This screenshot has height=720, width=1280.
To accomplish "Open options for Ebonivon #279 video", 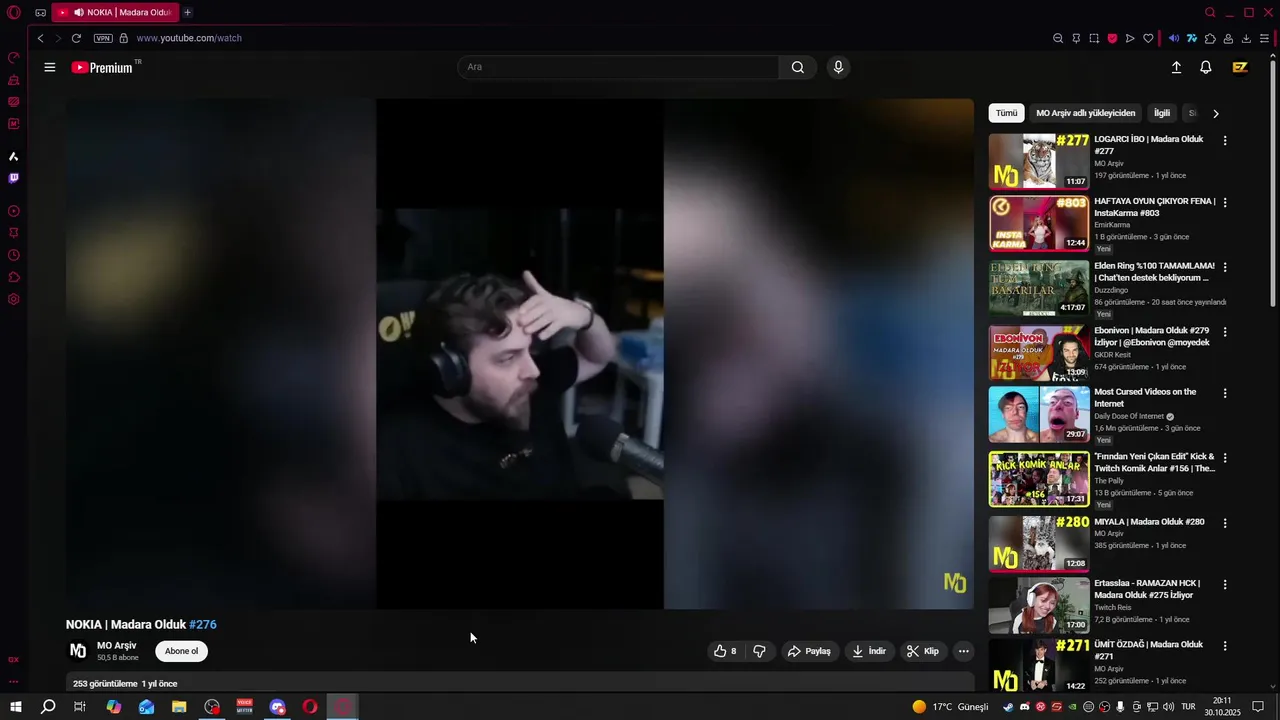I will (x=1225, y=331).
